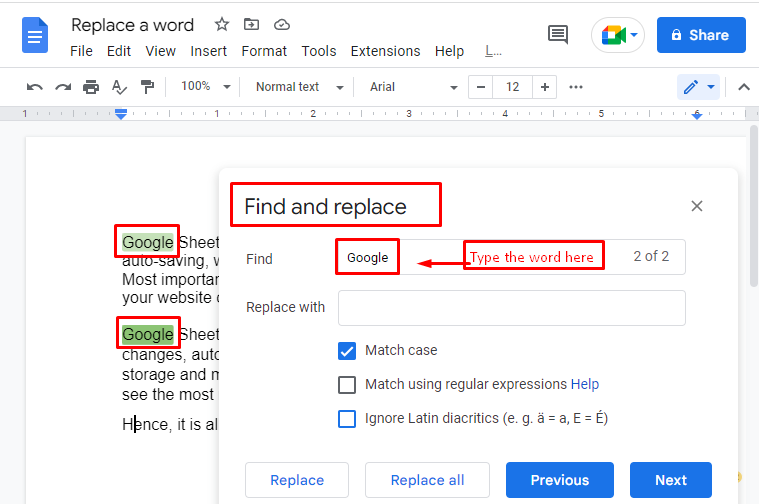This screenshot has width=759, height=504.
Task: Open the Tools menu
Action: (x=319, y=51)
